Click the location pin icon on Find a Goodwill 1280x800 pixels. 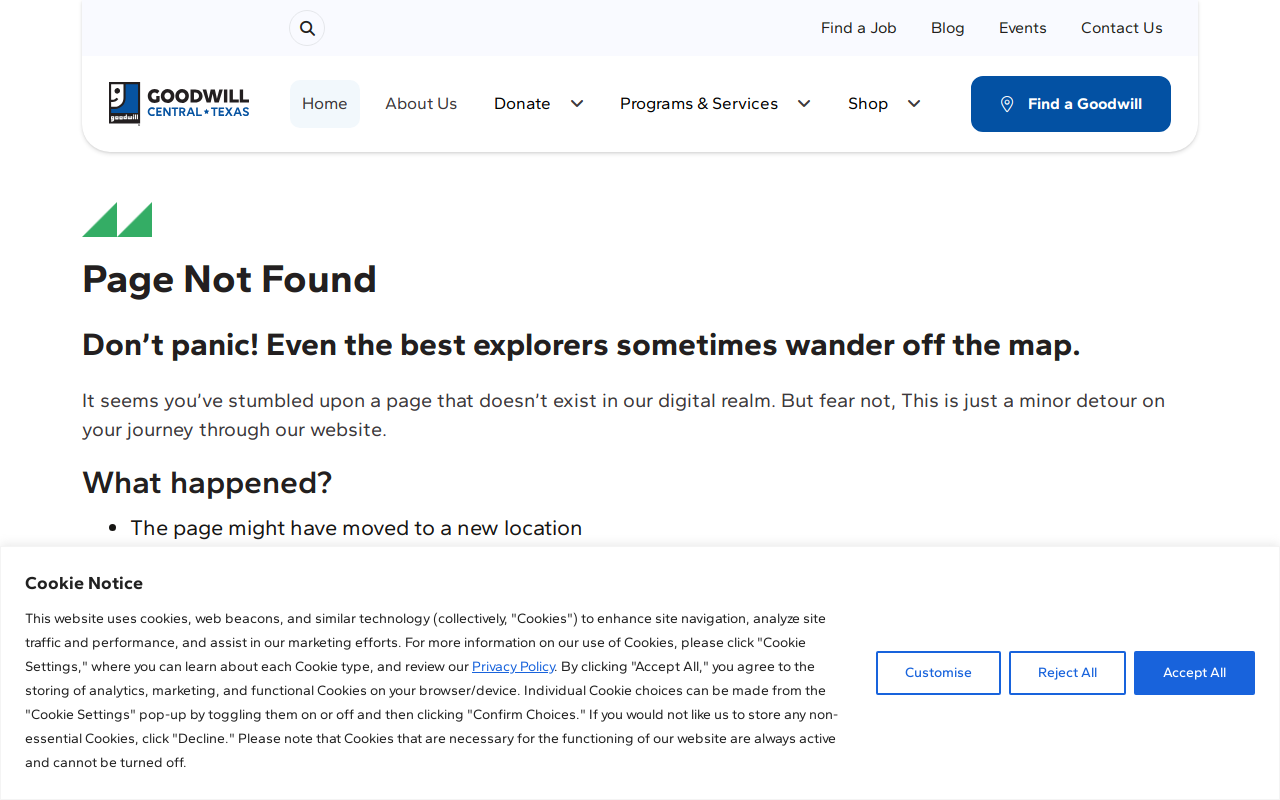[1007, 104]
